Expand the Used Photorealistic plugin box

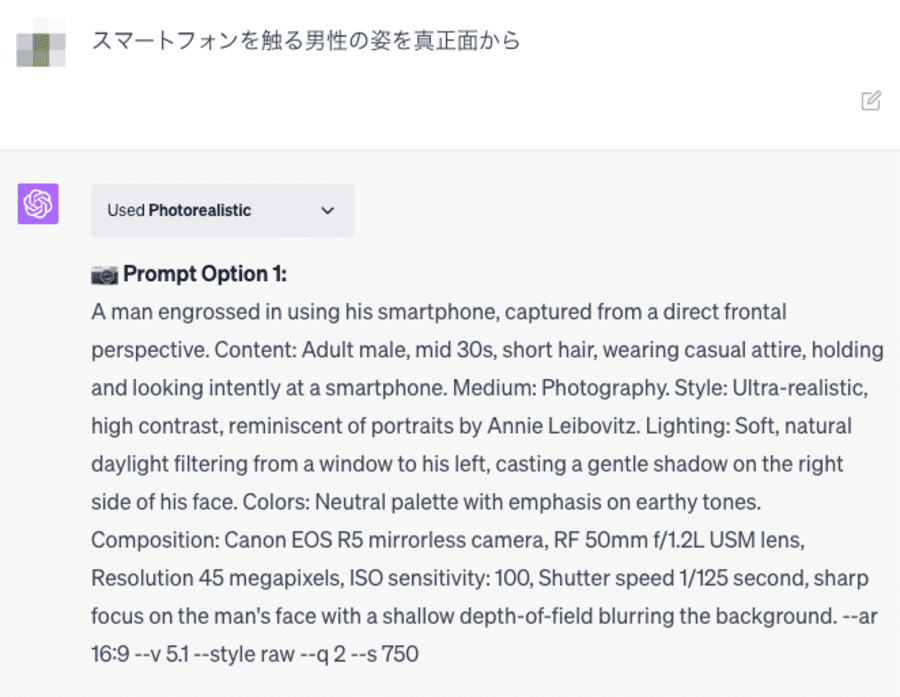pos(223,210)
